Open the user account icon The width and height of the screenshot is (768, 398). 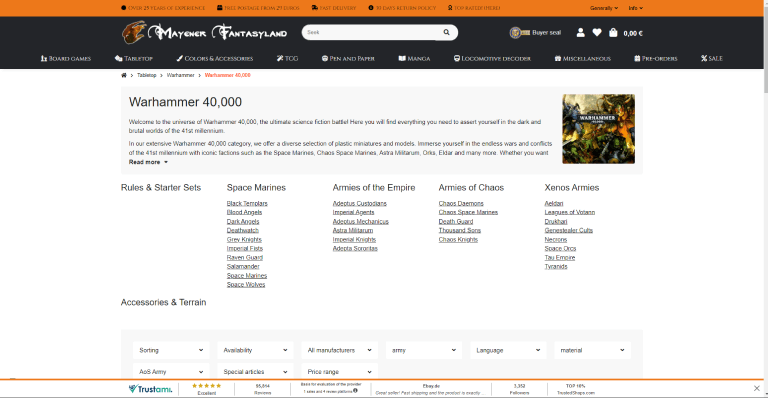[x=580, y=33]
